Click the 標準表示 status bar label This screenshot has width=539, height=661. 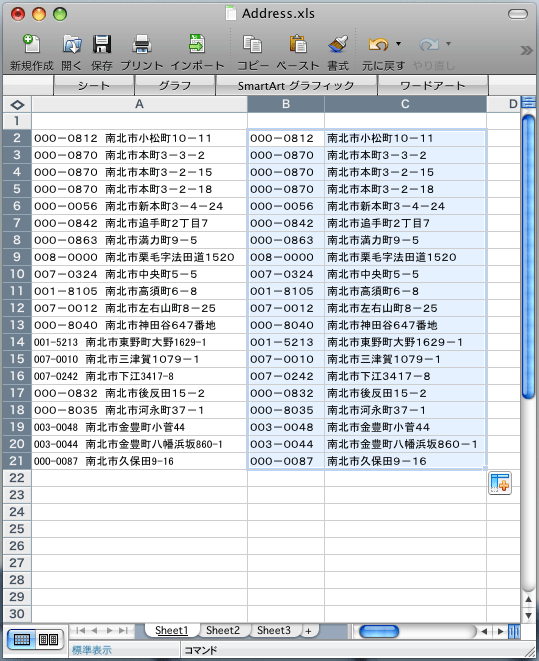(x=91, y=650)
